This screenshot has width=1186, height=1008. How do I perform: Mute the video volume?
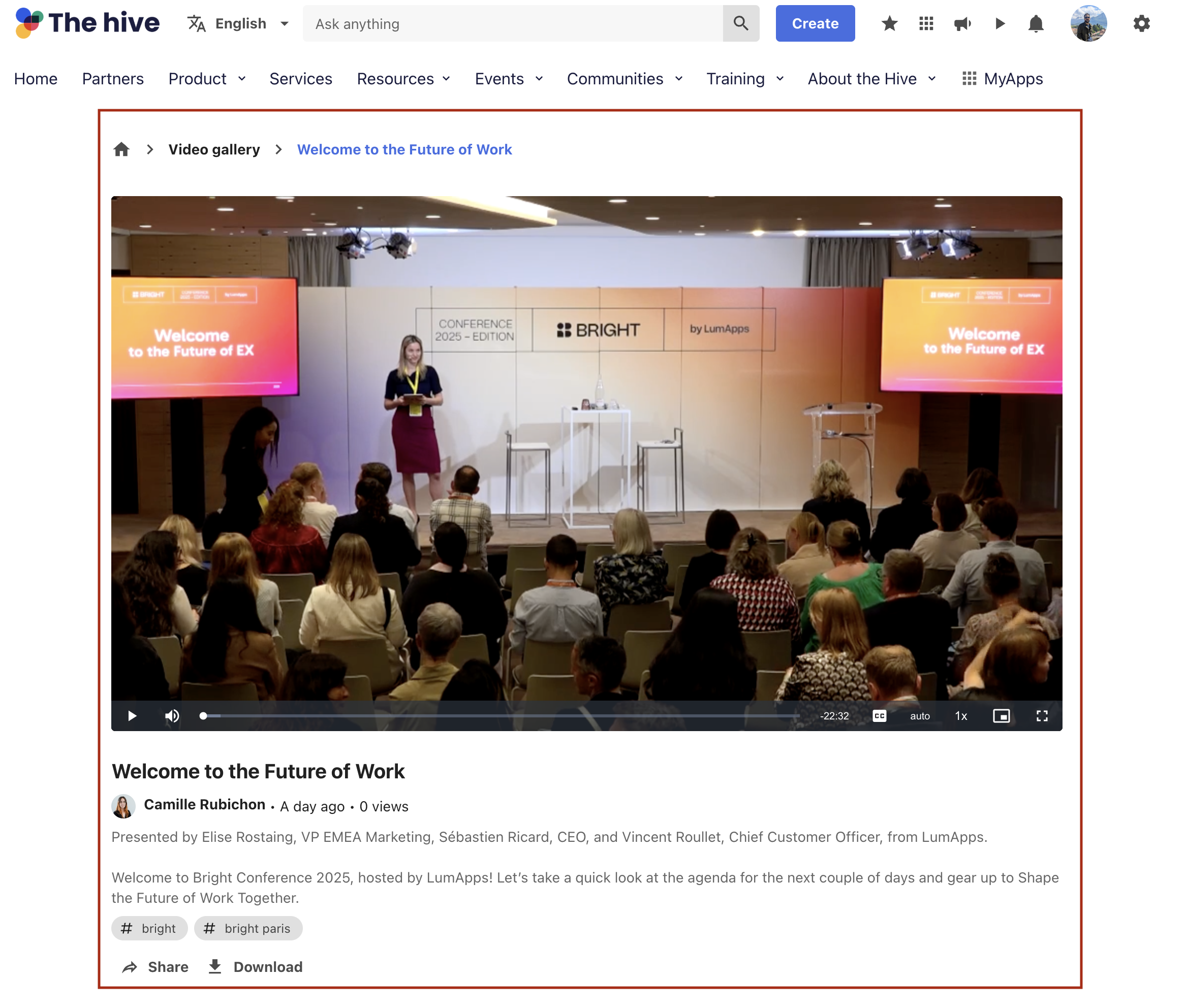[x=172, y=715]
